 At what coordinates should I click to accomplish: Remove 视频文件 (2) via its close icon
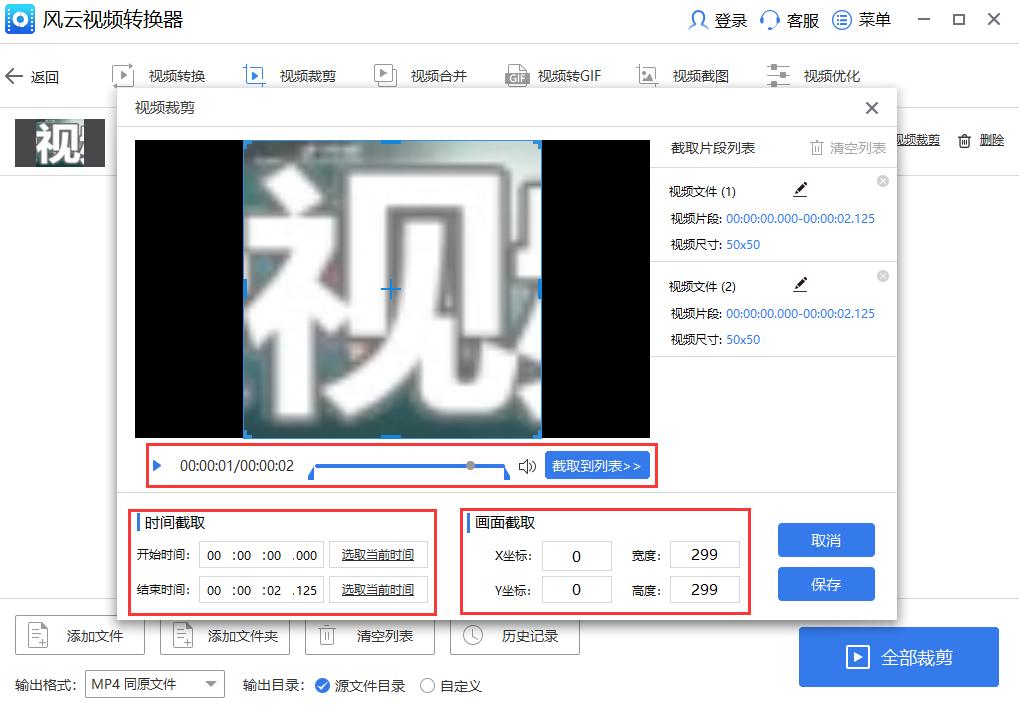pyautogui.click(x=883, y=276)
